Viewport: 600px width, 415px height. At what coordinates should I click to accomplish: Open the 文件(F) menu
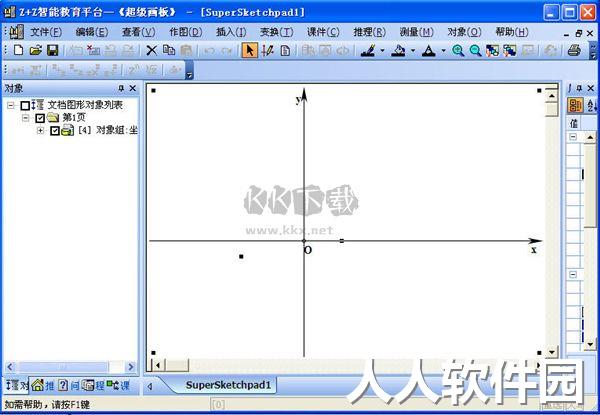coord(46,32)
